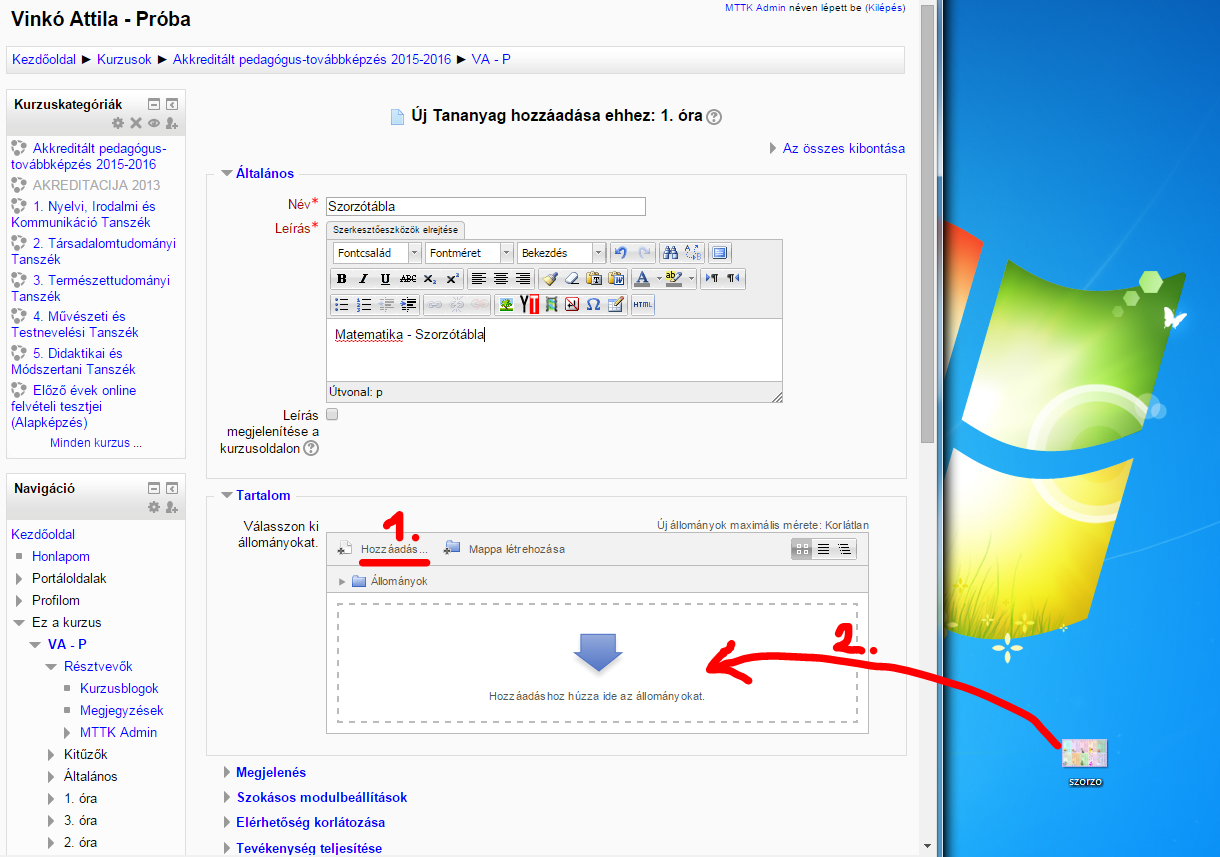Open the text color dropdown arrow
The image size is (1220, 857).
(659, 279)
